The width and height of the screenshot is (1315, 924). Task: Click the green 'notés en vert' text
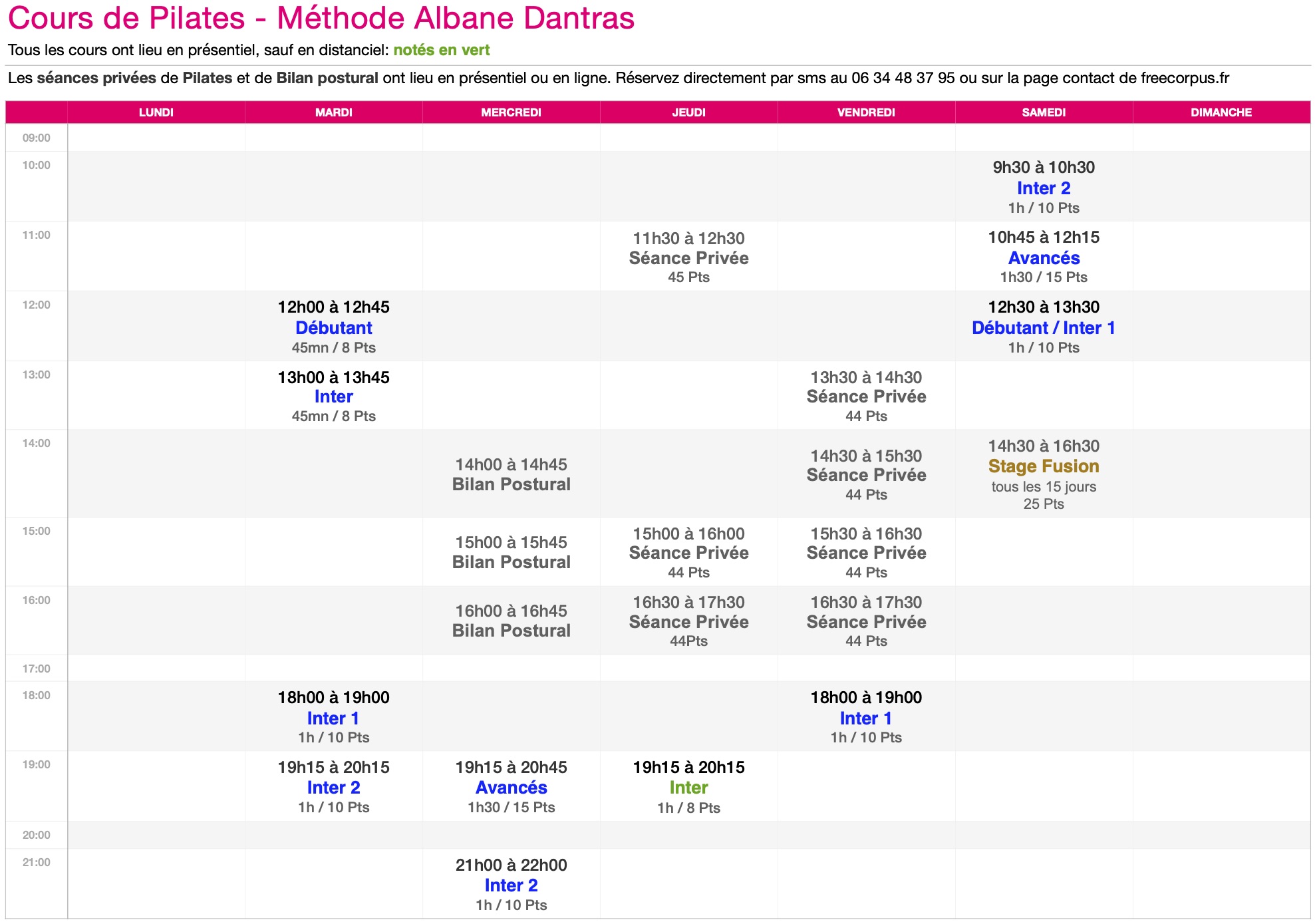(442, 50)
